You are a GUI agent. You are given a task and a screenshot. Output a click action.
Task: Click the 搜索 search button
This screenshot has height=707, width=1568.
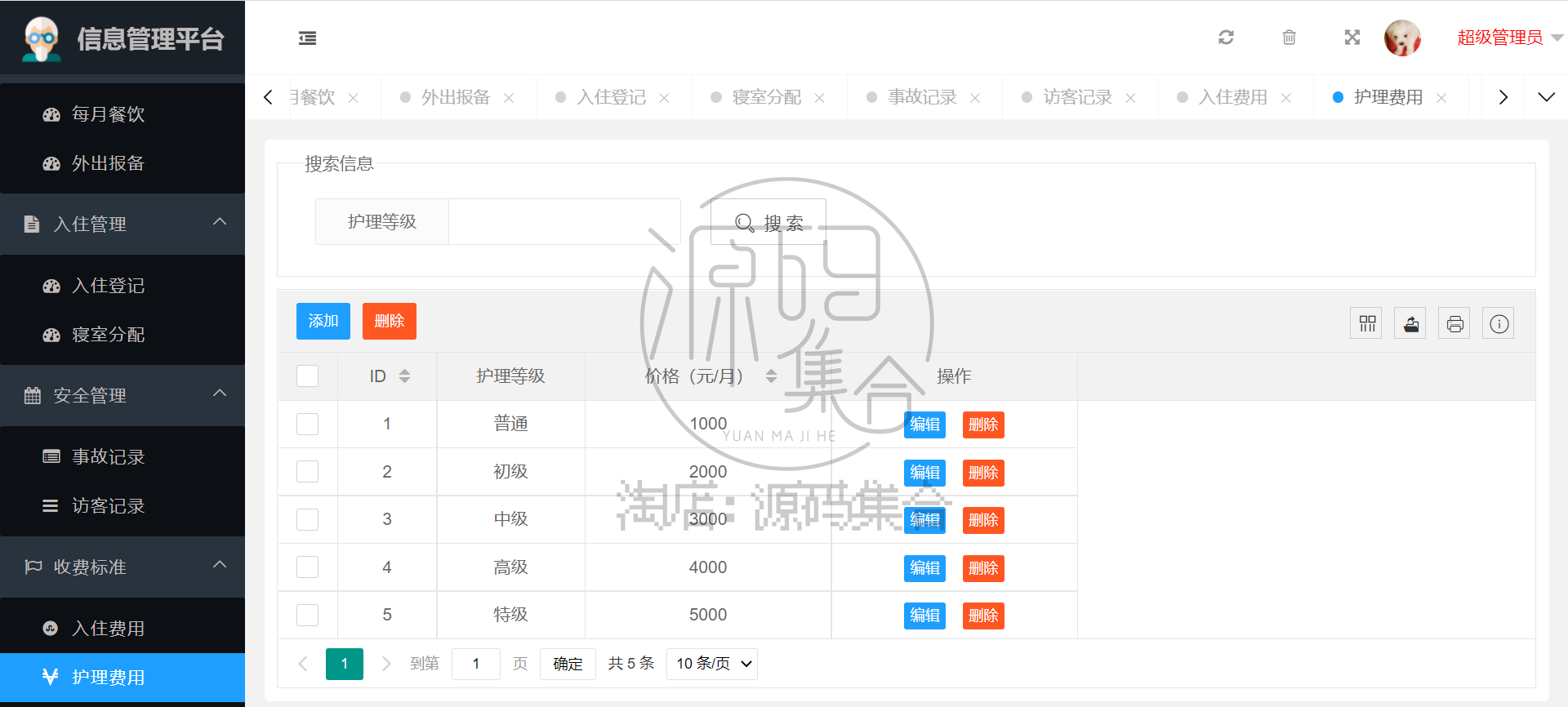[768, 222]
